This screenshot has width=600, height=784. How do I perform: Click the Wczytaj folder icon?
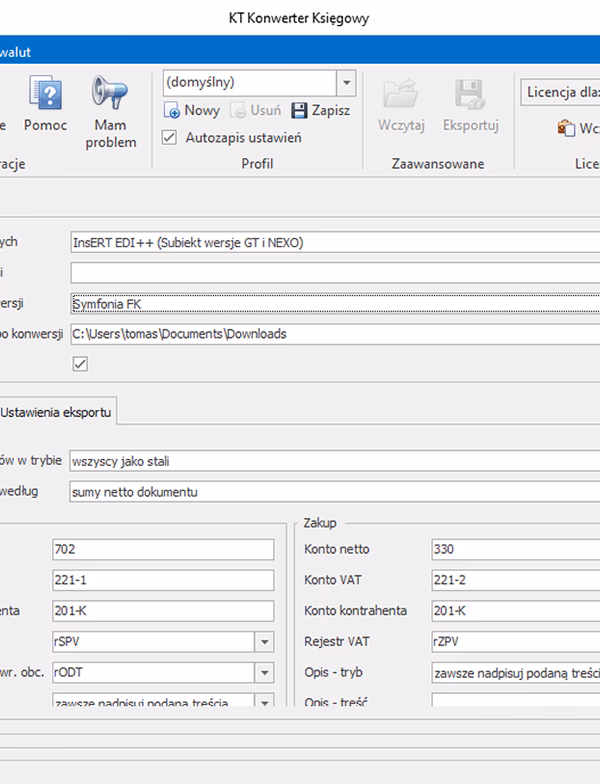[402, 94]
